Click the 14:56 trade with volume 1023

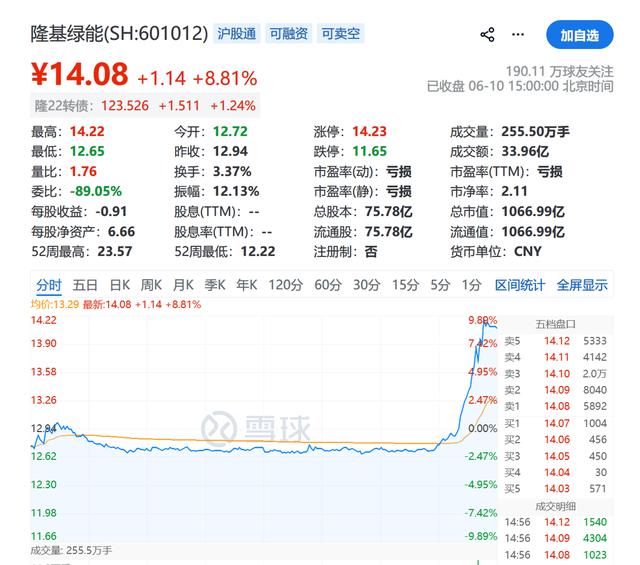coord(556,555)
